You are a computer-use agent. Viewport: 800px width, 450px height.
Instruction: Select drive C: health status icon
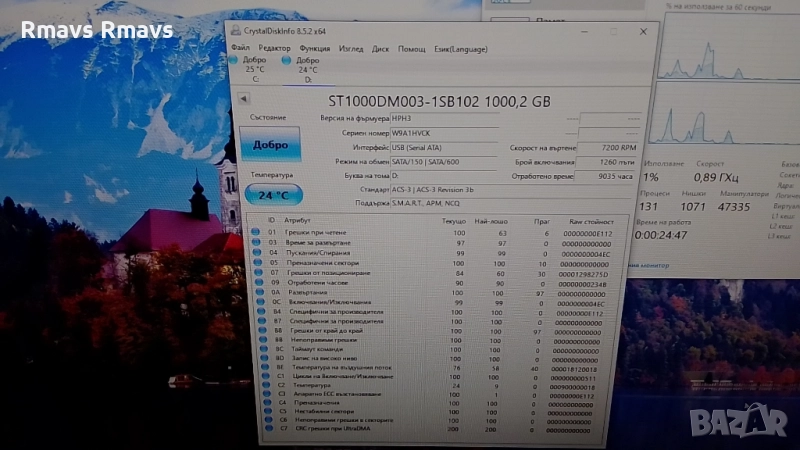(x=235, y=61)
